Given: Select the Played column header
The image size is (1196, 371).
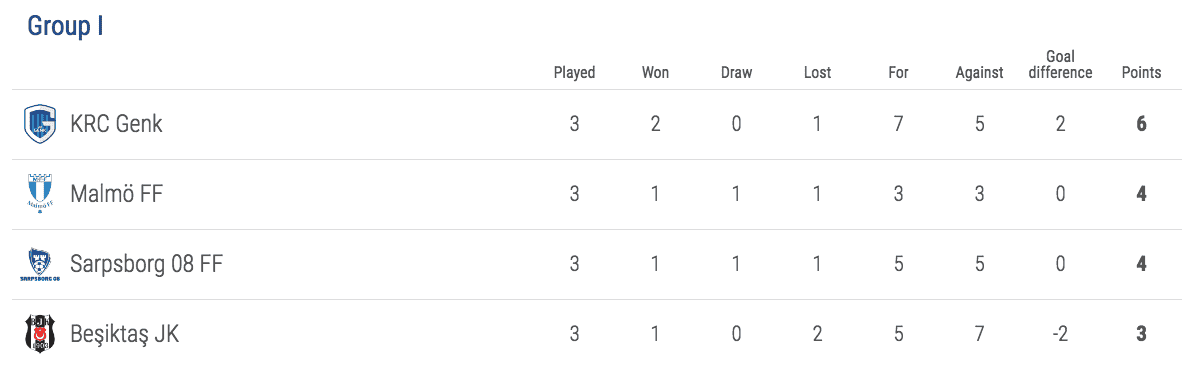Looking at the screenshot, I should (x=574, y=73).
